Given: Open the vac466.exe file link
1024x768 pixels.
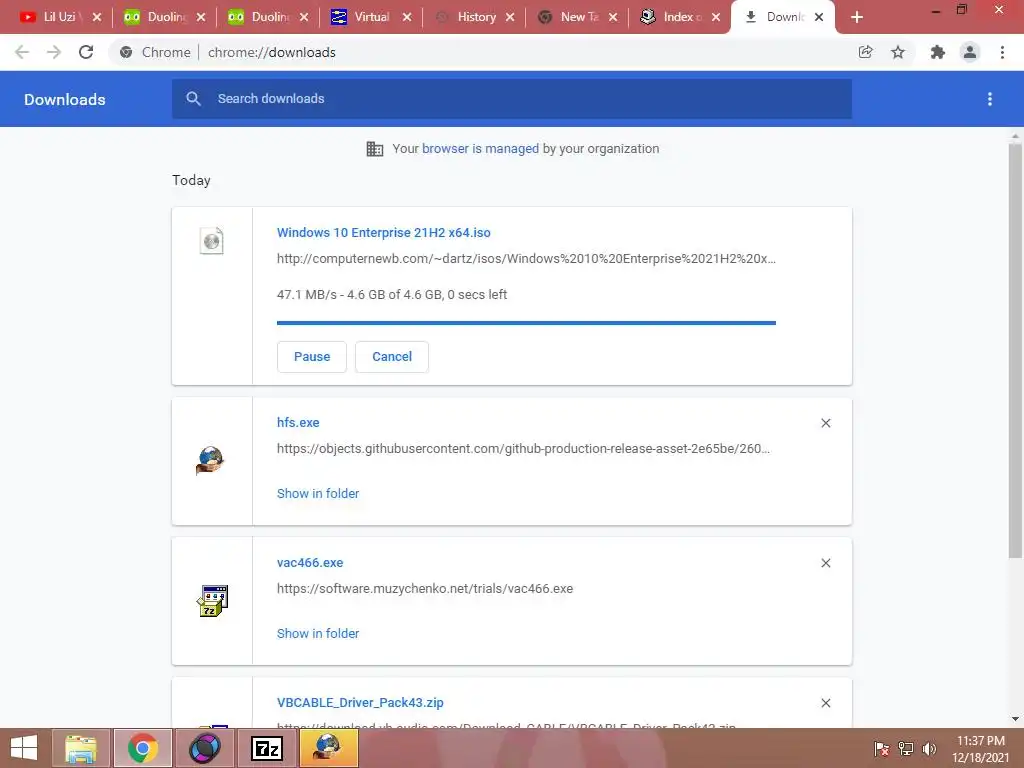Looking at the screenshot, I should tap(310, 562).
